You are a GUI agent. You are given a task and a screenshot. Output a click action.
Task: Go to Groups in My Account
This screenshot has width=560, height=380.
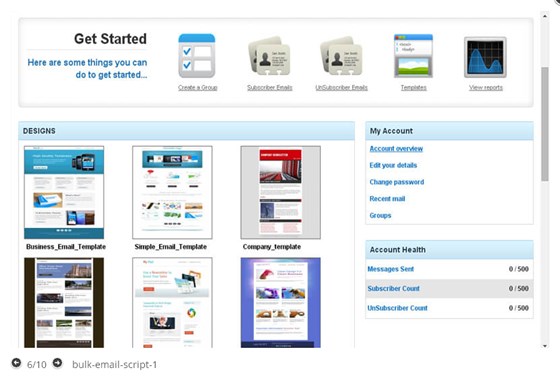(380, 215)
